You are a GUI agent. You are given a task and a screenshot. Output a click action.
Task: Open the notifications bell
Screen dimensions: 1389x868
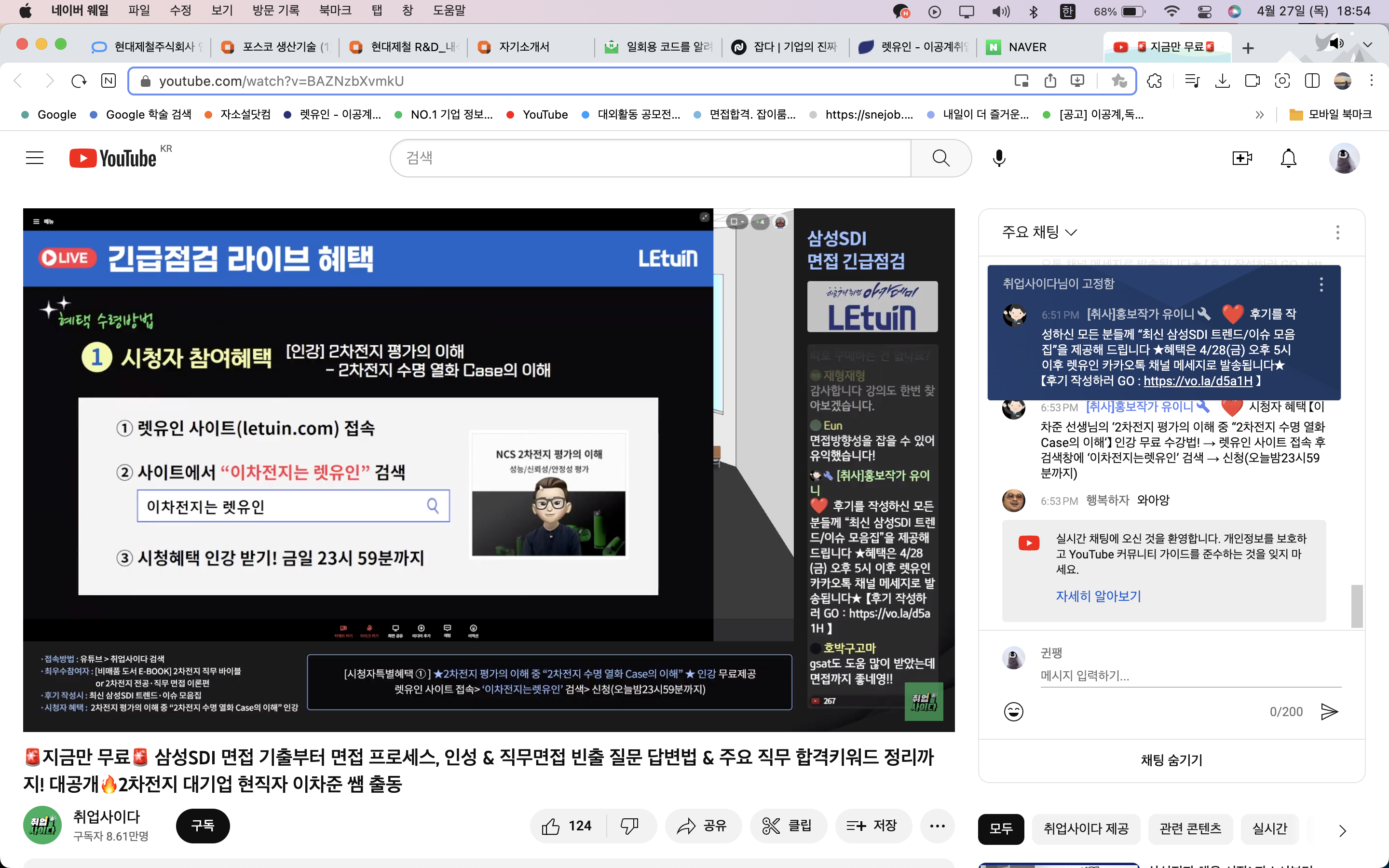tap(1289, 158)
